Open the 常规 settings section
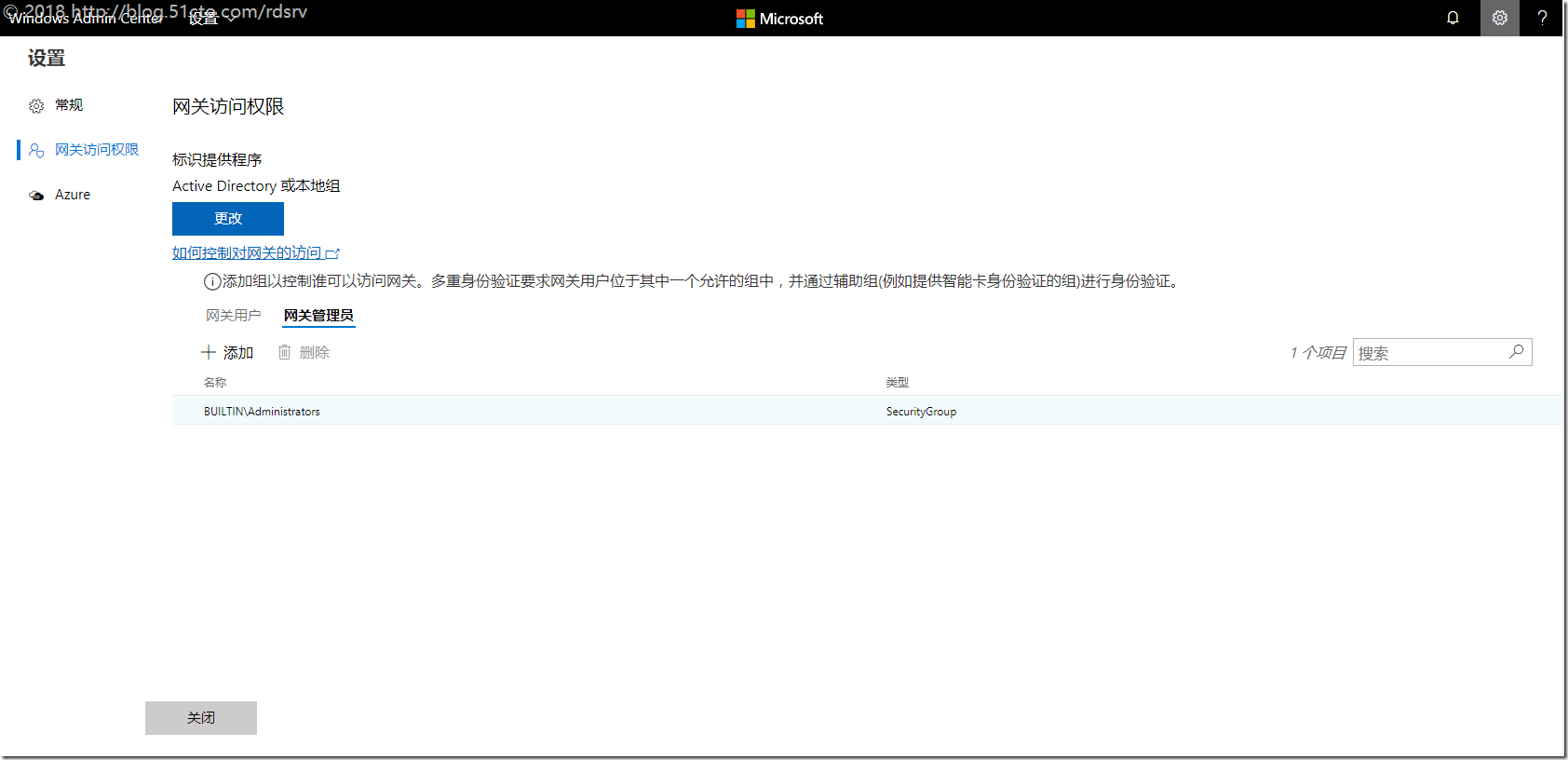 (x=69, y=105)
